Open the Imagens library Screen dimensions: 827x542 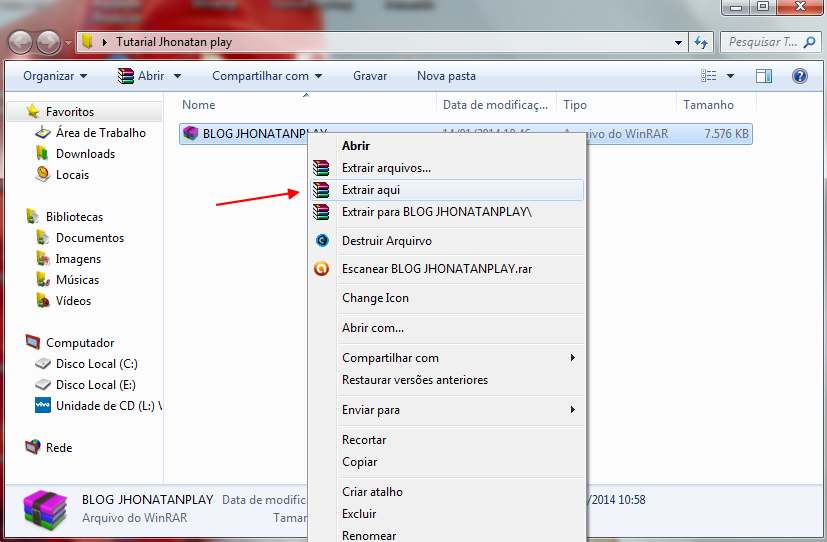78,259
